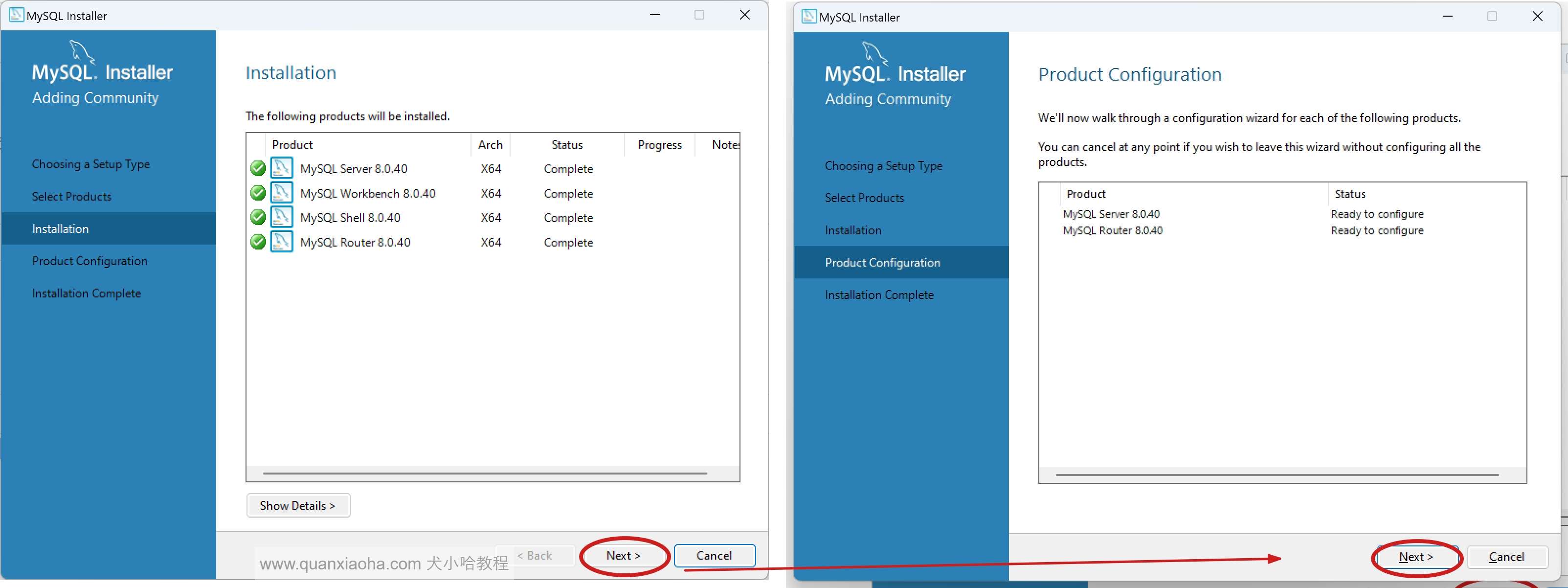Click the MySQL Router 8.0.40 product icon
Viewport: 1568px width, 588px height.
click(281, 241)
